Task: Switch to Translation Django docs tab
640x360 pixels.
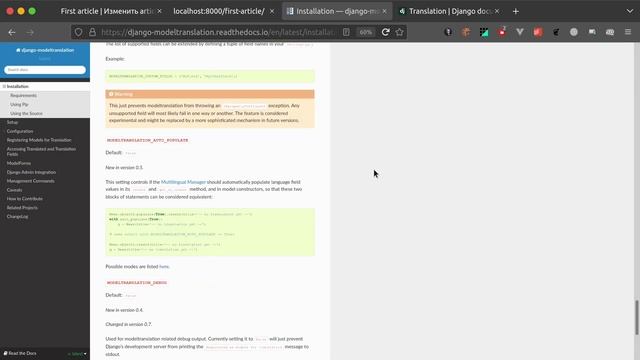Action: (x=451, y=11)
